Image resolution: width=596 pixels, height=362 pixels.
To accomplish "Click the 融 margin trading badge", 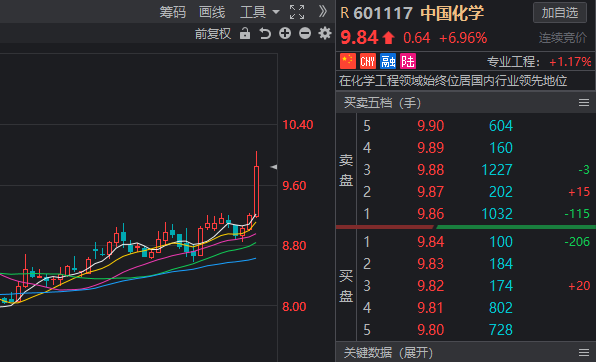I will coord(388,61).
